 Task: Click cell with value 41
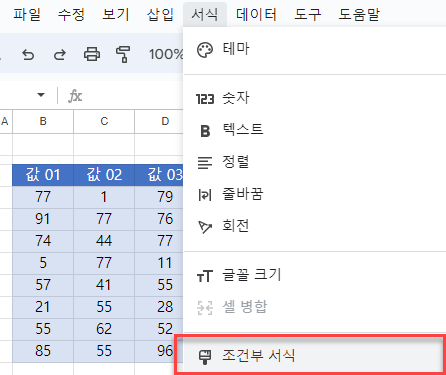point(104,285)
